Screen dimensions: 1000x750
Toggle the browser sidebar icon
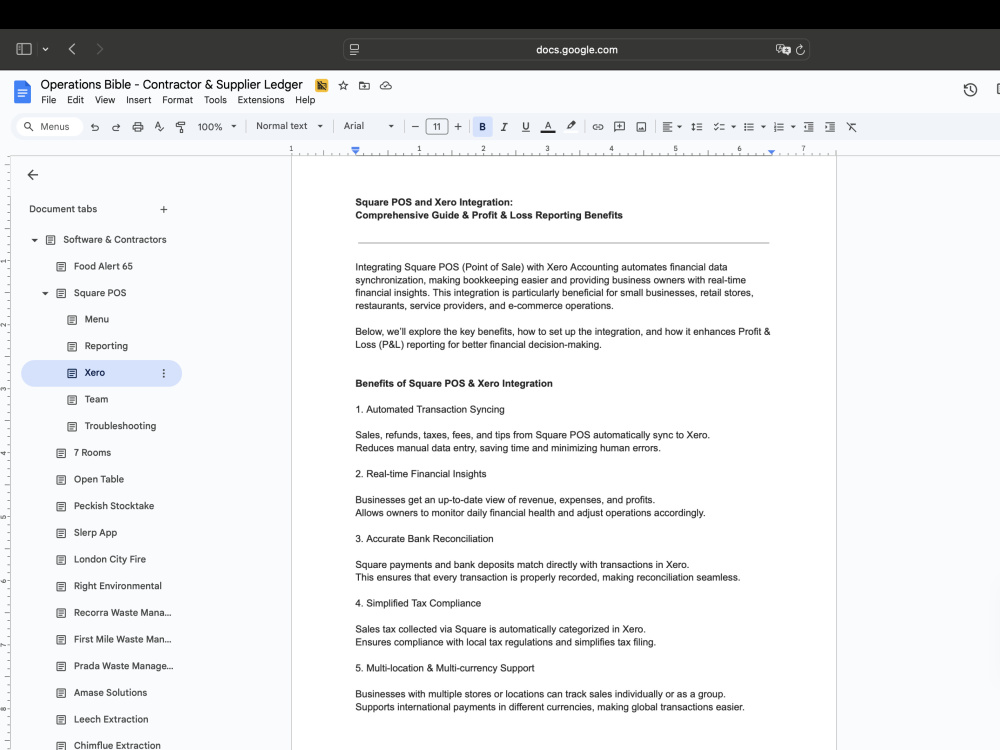point(24,49)
